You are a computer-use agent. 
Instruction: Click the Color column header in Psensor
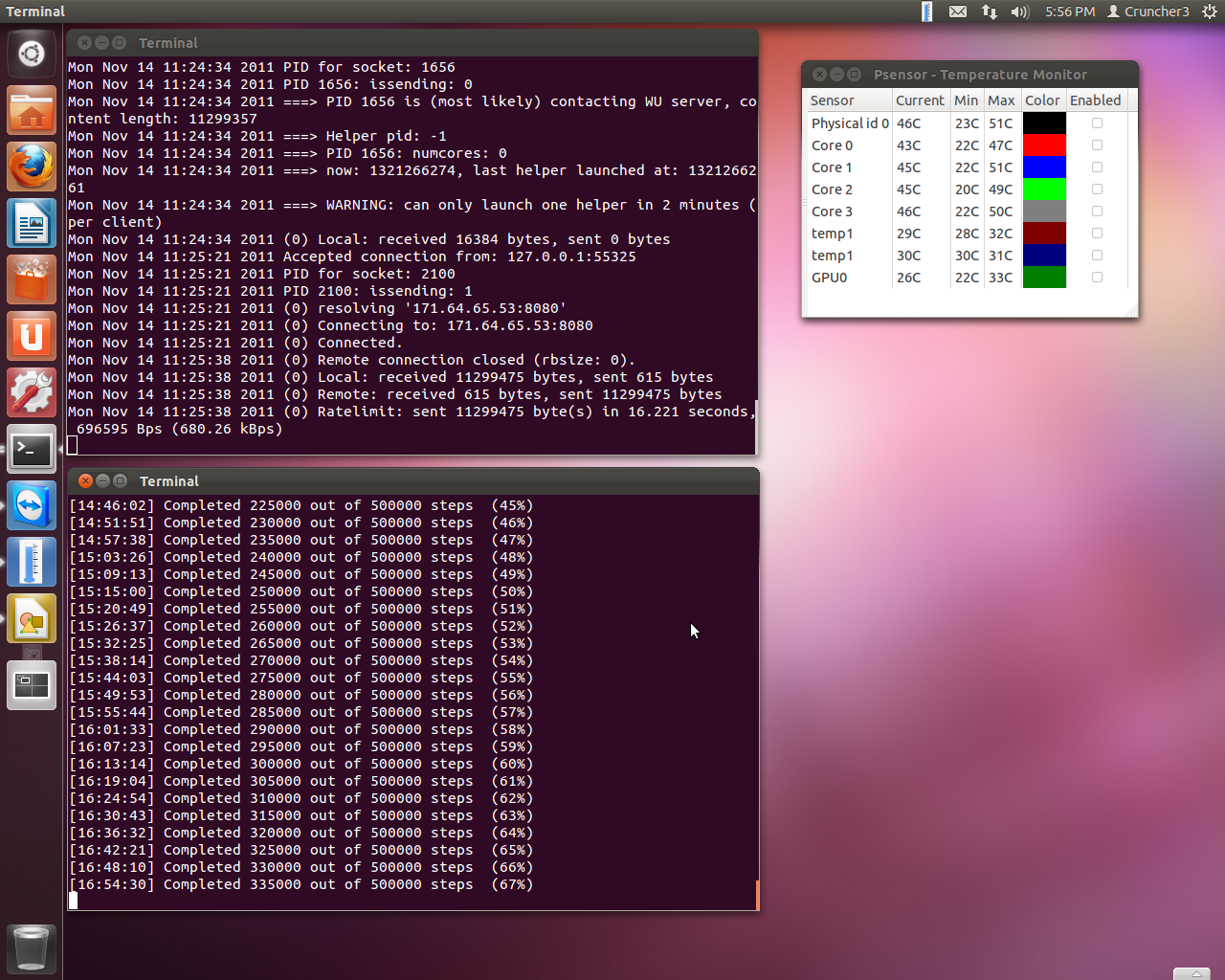click(x=1042, y=100)
